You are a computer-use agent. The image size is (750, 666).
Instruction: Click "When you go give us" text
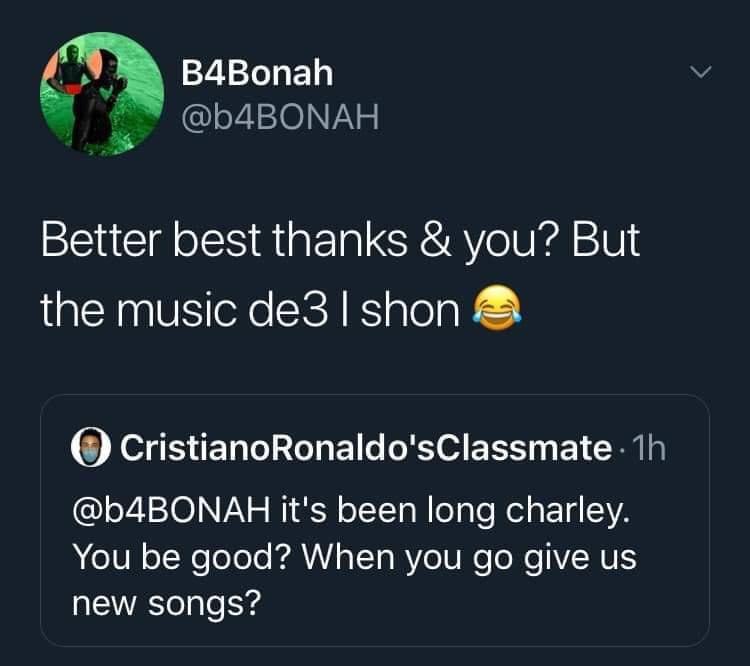tap(469, 558)
